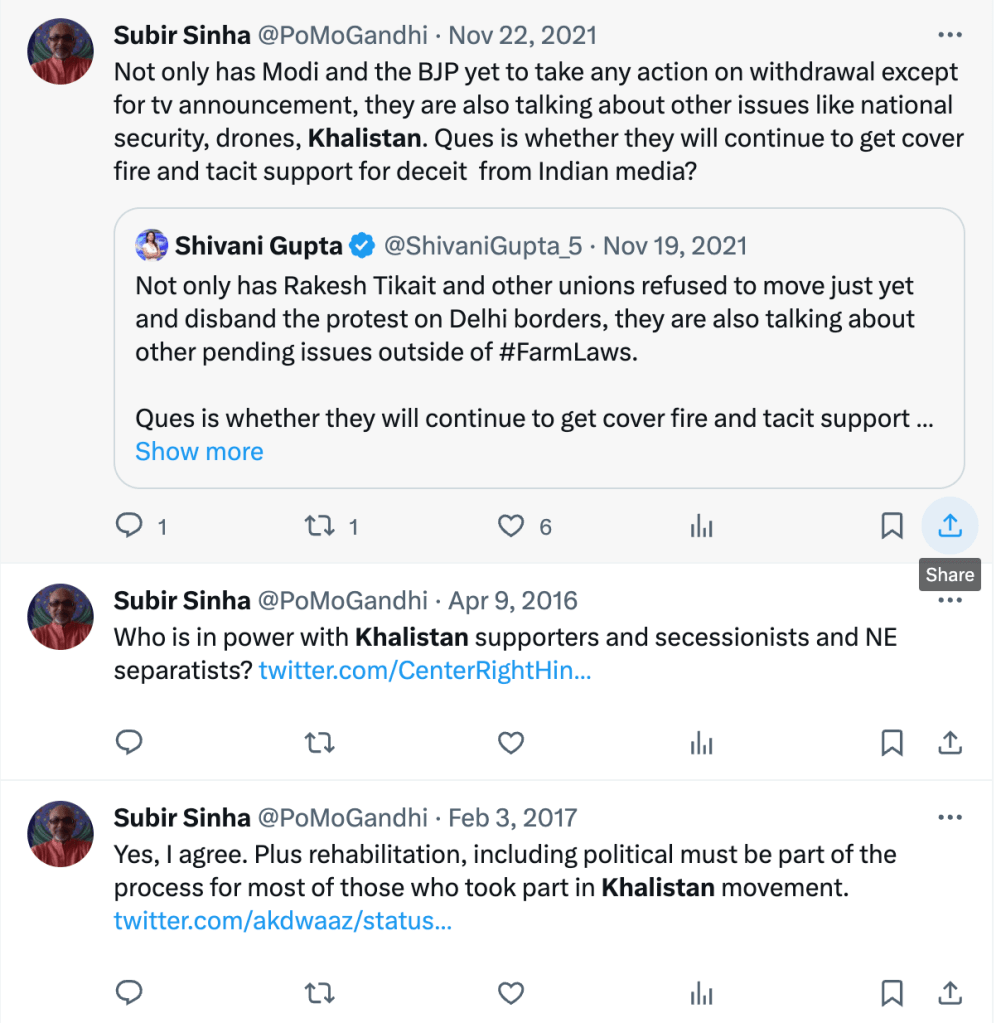Open more options for Nov 22 tweet

950,35
